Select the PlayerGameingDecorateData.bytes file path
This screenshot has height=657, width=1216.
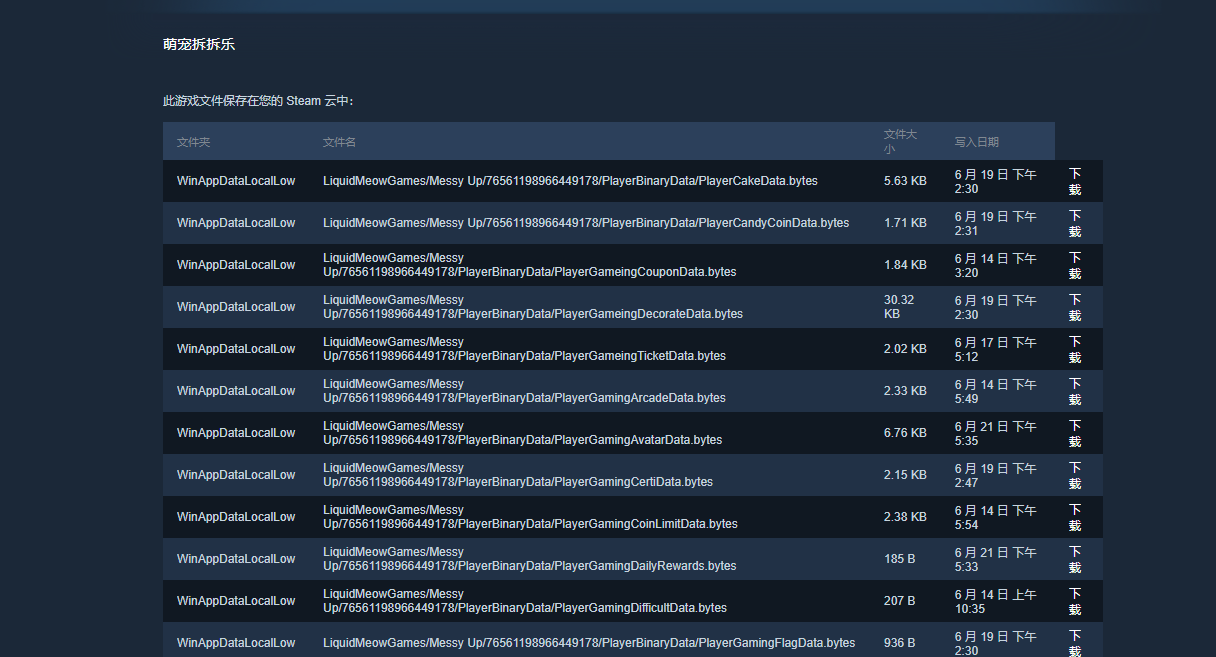click(533, 307)
